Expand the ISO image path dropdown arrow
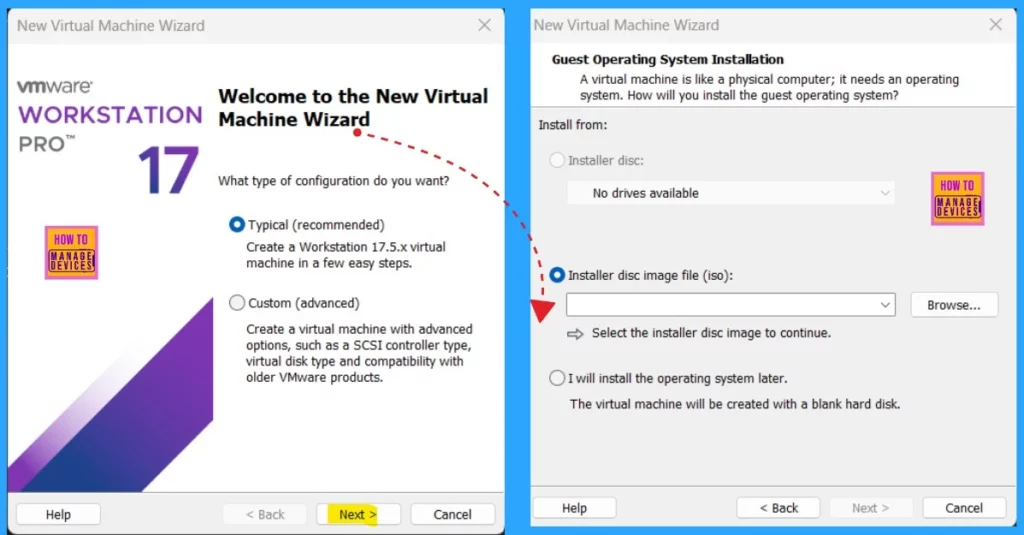This screenshot has width=1024, height=535. 884,305
